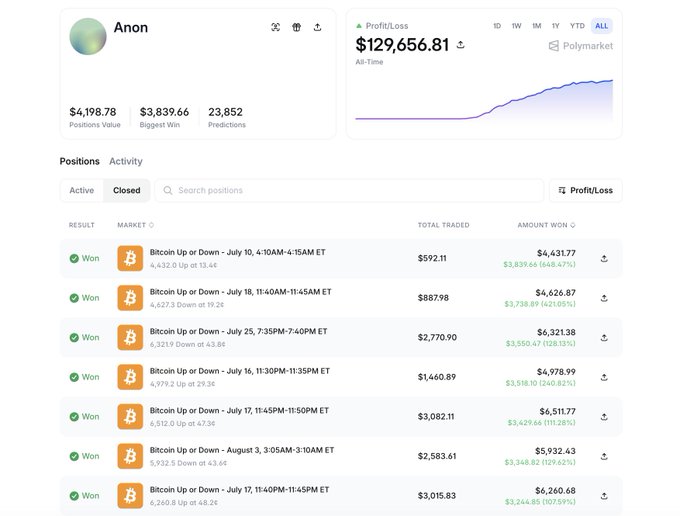Click the profit/loss line chart

coord(484,100)
